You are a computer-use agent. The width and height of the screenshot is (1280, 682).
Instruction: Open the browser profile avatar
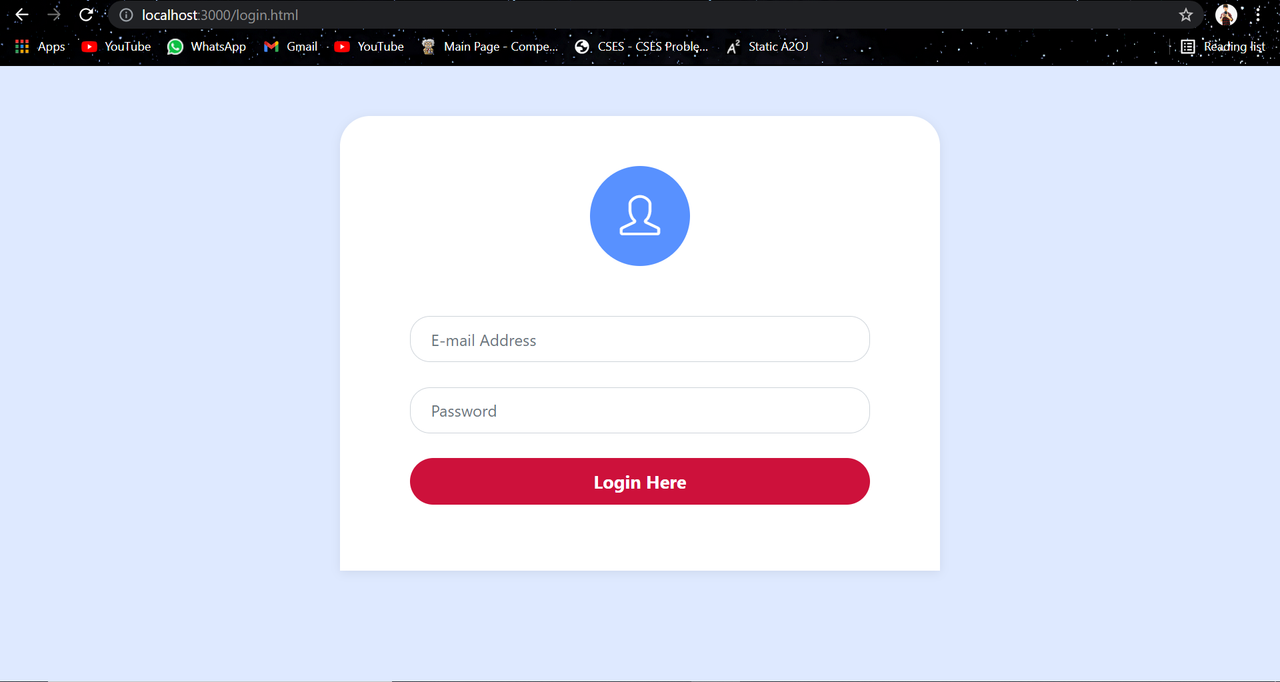[1226, 15]
